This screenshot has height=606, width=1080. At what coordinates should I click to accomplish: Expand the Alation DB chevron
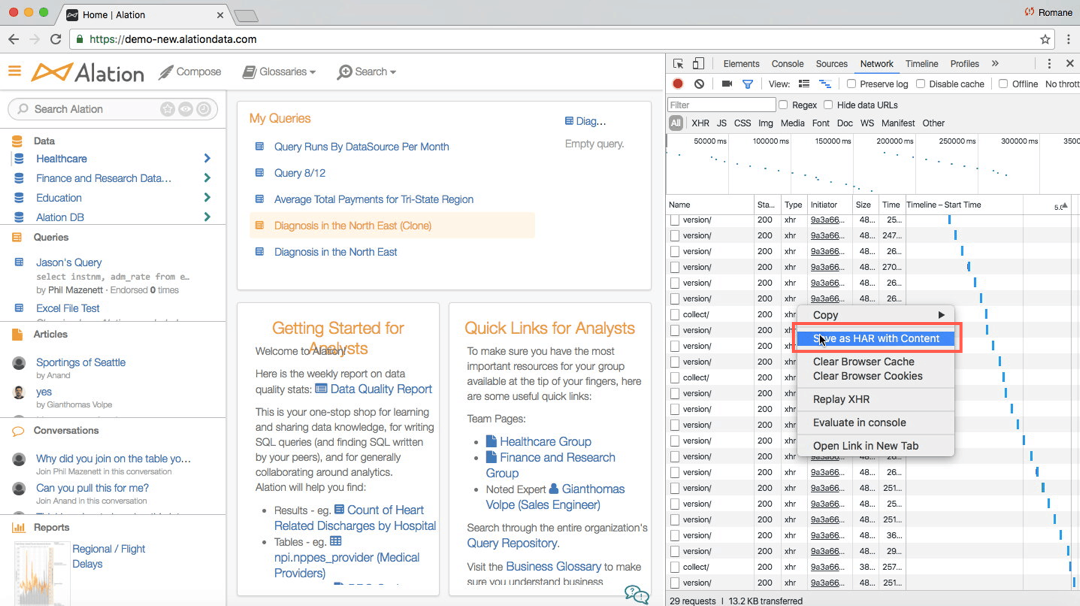[207, 217]
